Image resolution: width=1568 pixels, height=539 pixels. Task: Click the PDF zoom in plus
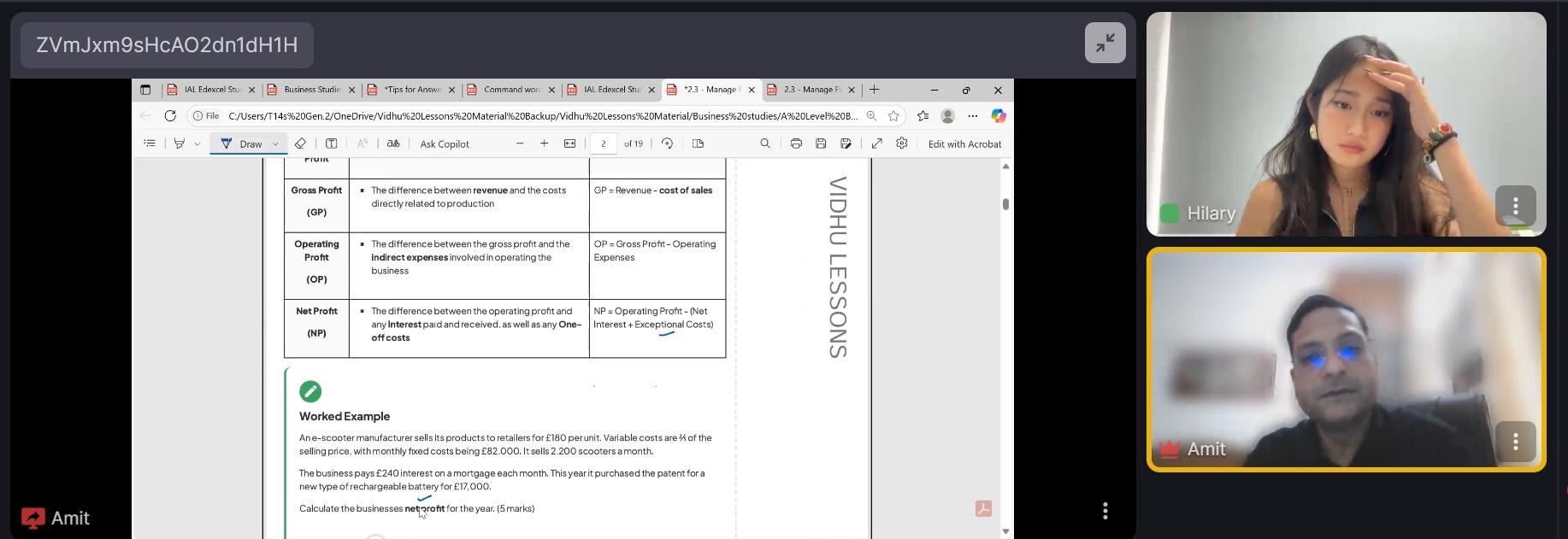(544, 144)
